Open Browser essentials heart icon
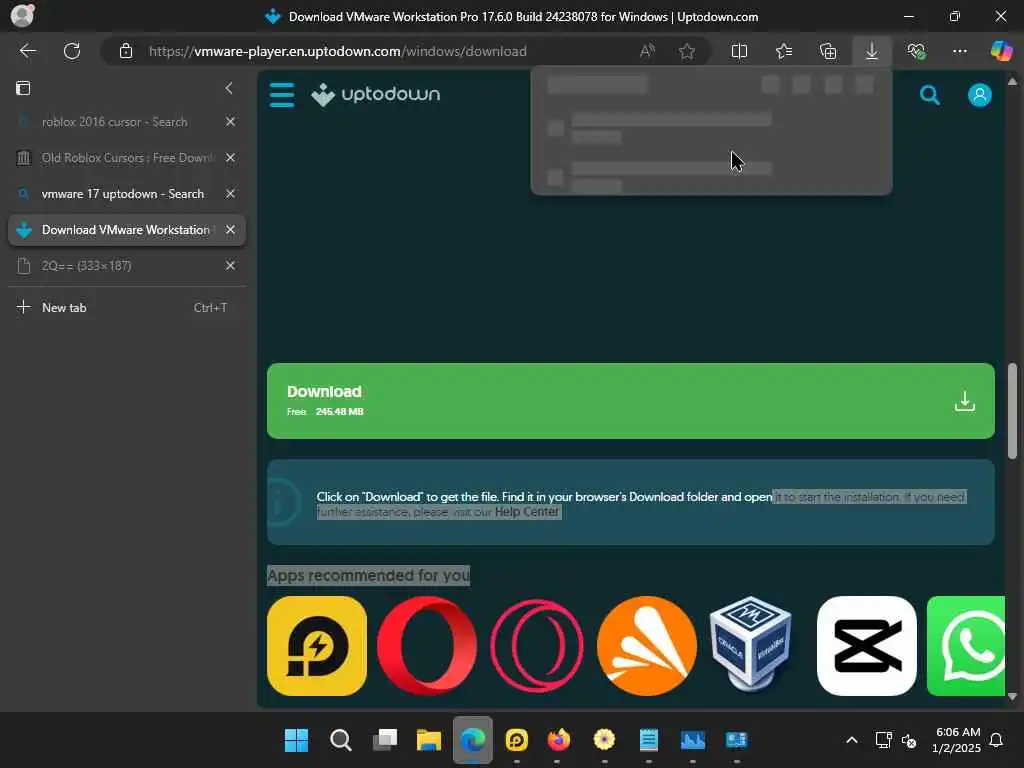This screenshot has height=768, width=1024. click(x=916, y=51)
